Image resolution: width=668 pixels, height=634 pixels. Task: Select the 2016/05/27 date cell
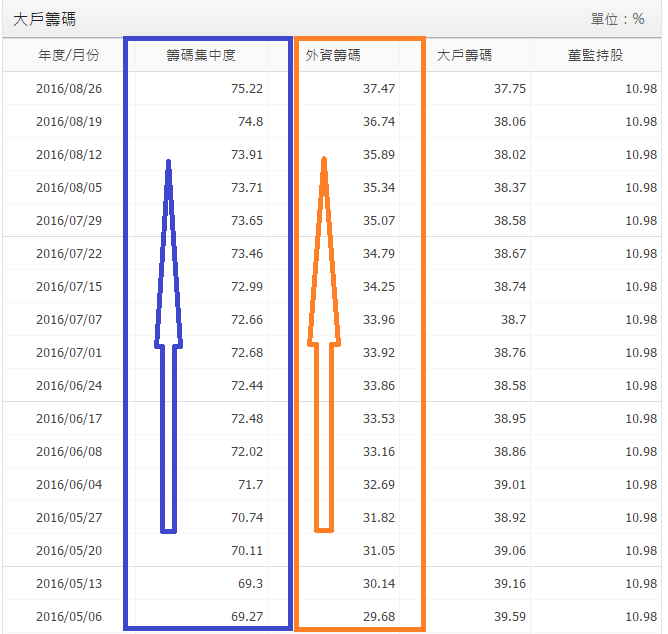[x=69, y=518]
